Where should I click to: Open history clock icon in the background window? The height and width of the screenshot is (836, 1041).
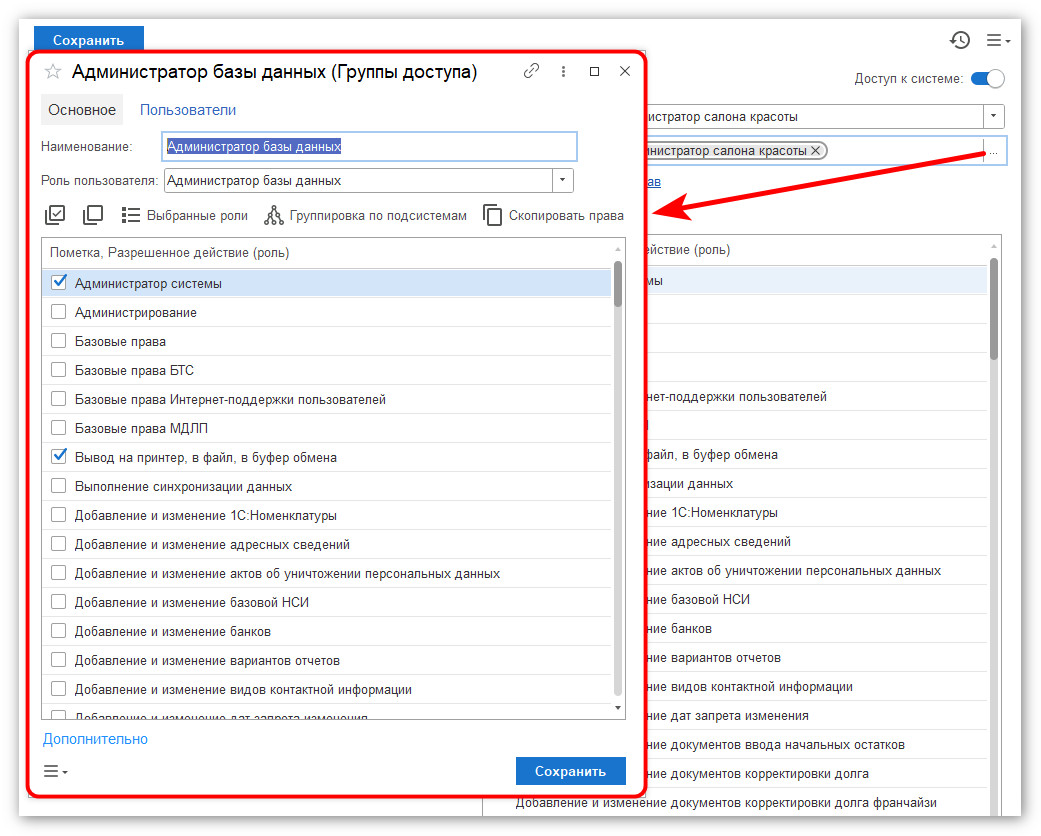tap(960, 41)
